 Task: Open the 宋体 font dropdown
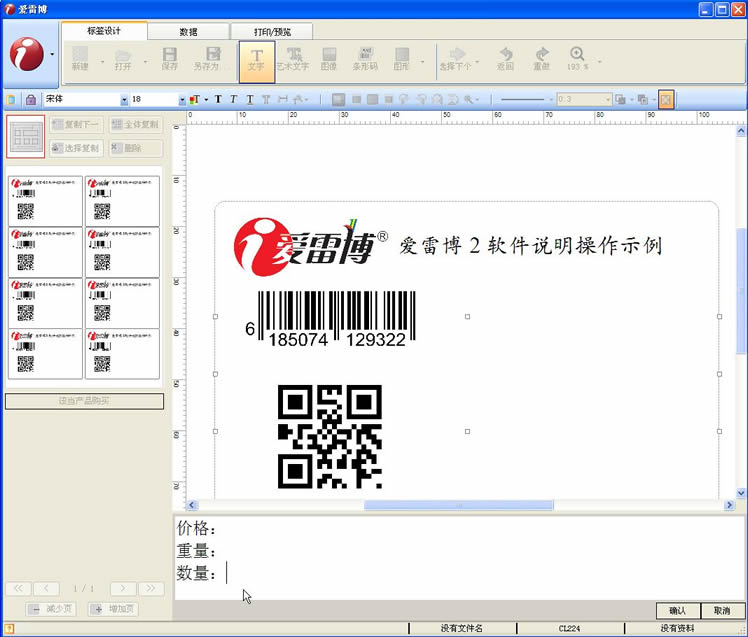click(x=124, y=100)
